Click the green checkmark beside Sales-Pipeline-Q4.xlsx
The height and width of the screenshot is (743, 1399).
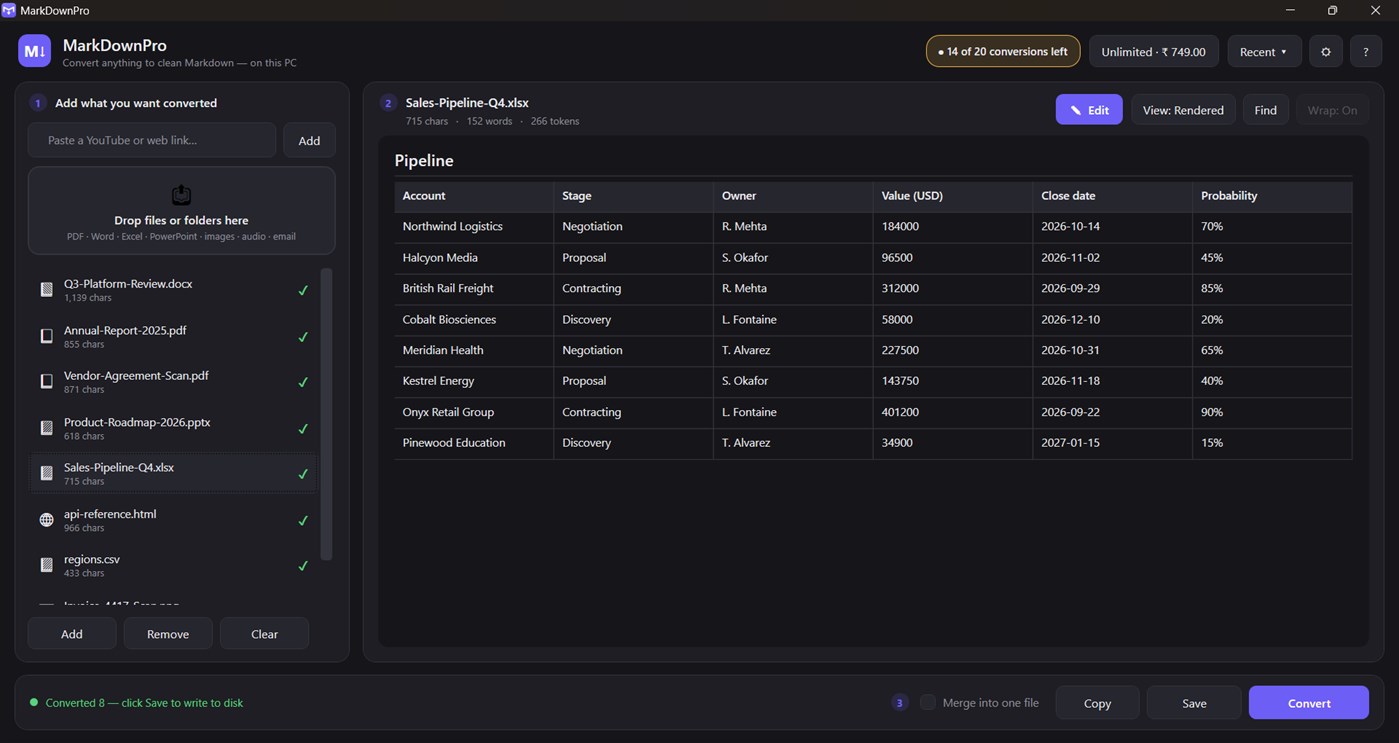coord(303,473)
